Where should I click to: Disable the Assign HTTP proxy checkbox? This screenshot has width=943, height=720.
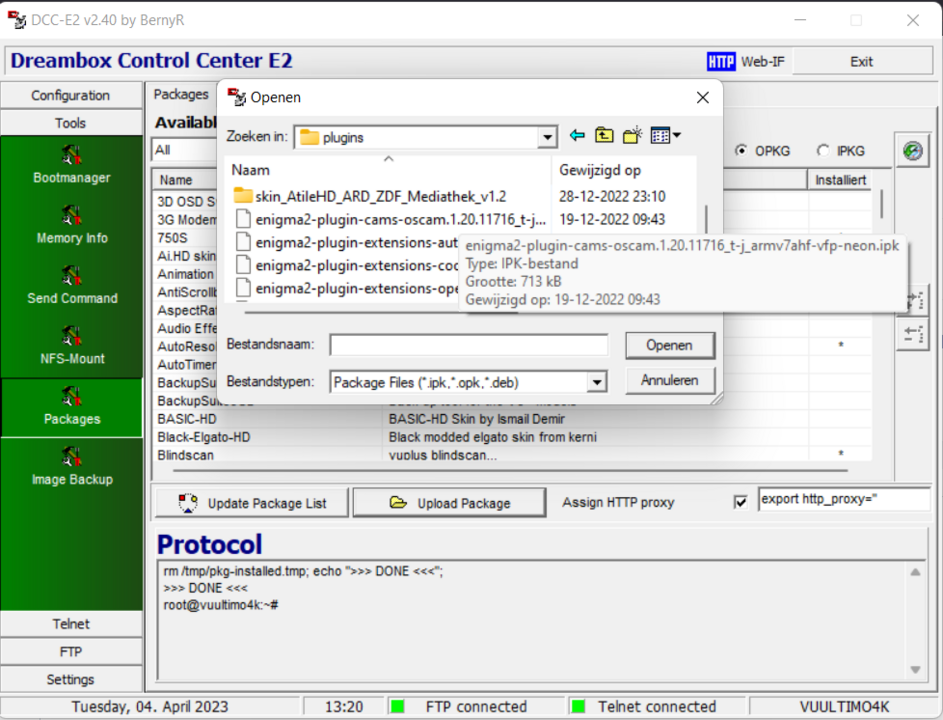(x=740, y=502)
